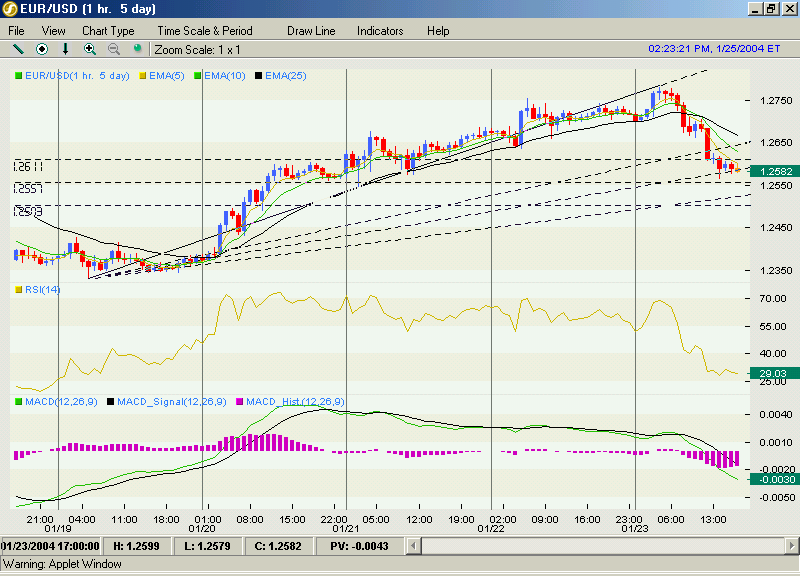The height and width of the screenshot is (576, 800).
Task: Click the horizontal scrollbar track
Action: coord(603,546)
